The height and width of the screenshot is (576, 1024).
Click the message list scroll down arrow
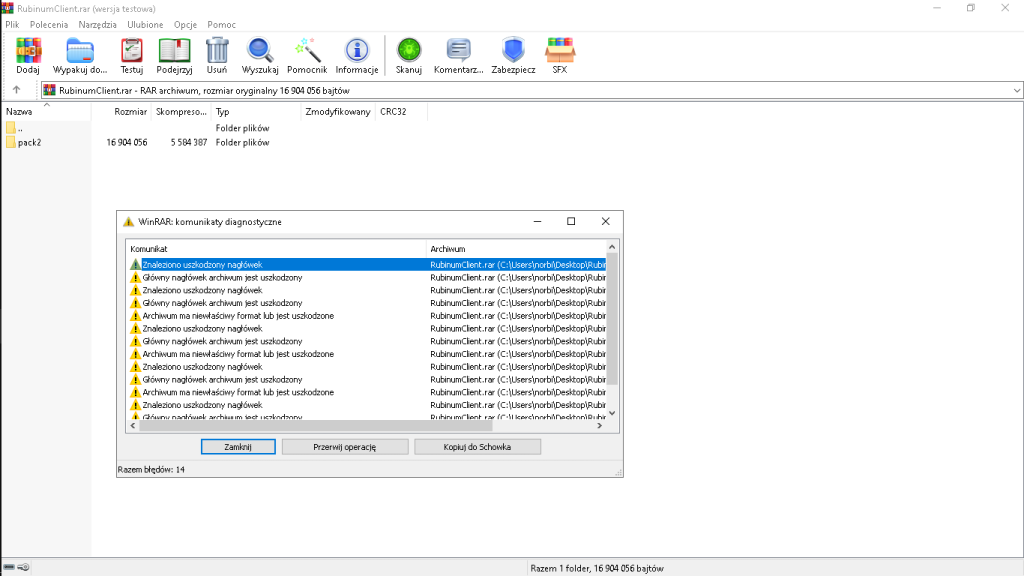612,413
